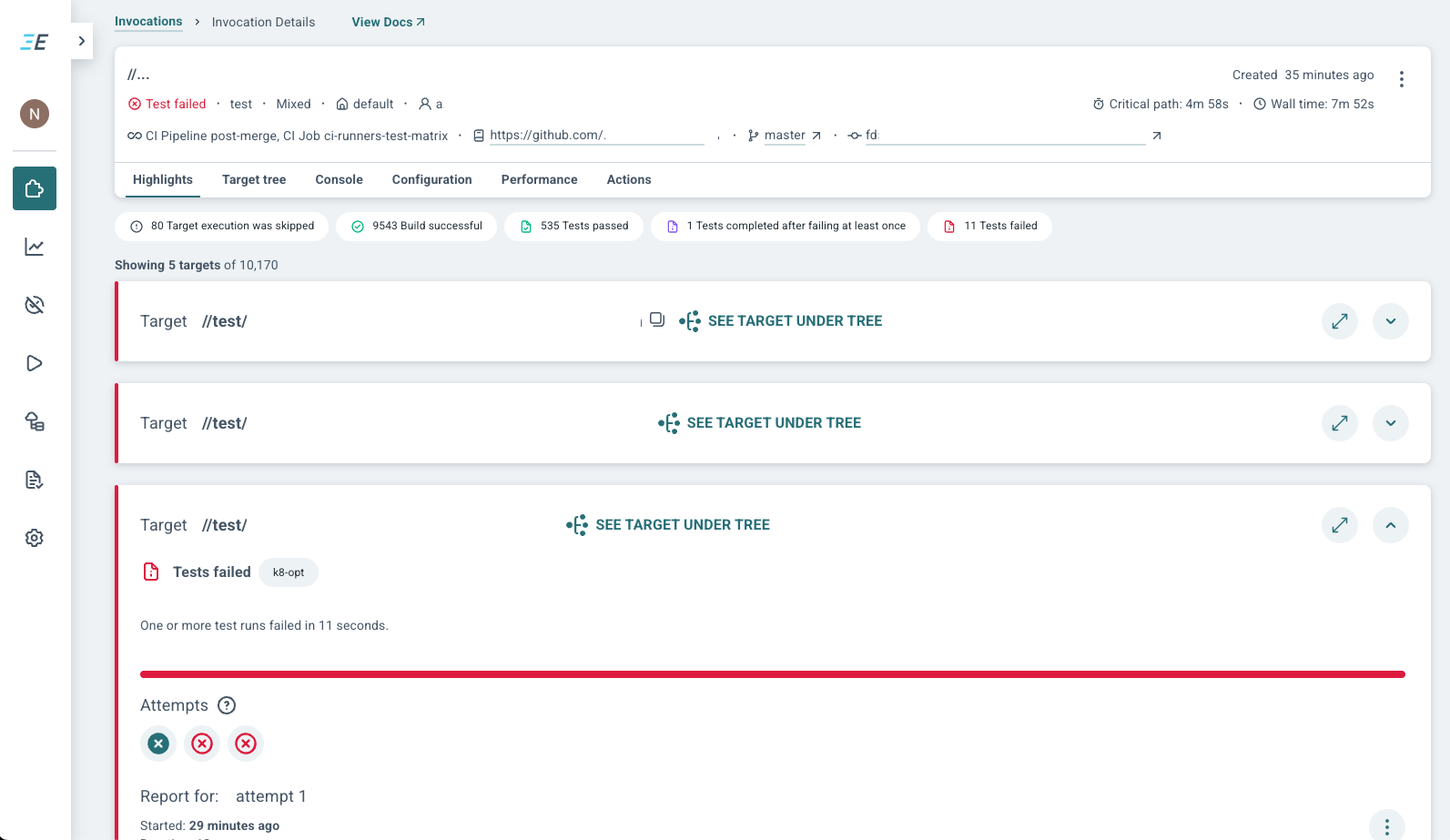Switch to the Highlights tab
1450x840 pixels.
pos(163,179)
